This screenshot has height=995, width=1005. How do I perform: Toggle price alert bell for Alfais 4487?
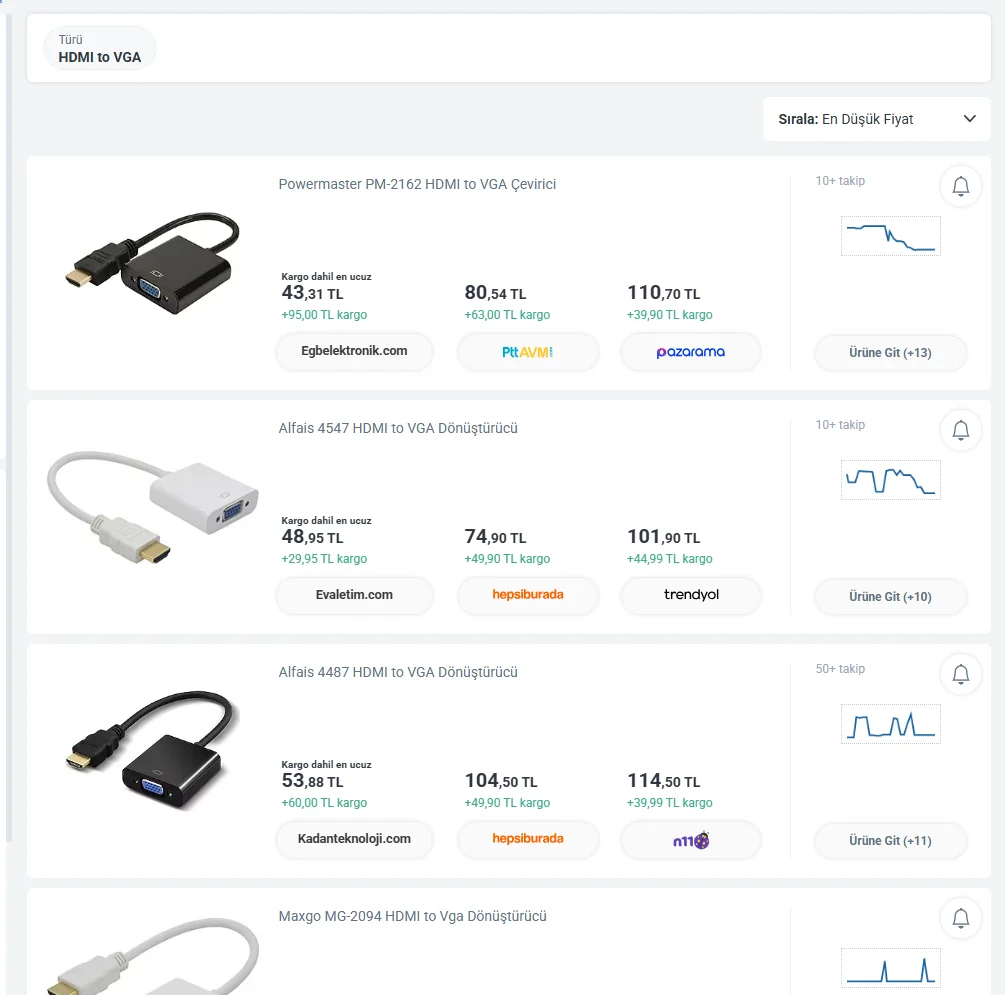tap(960, 674)
